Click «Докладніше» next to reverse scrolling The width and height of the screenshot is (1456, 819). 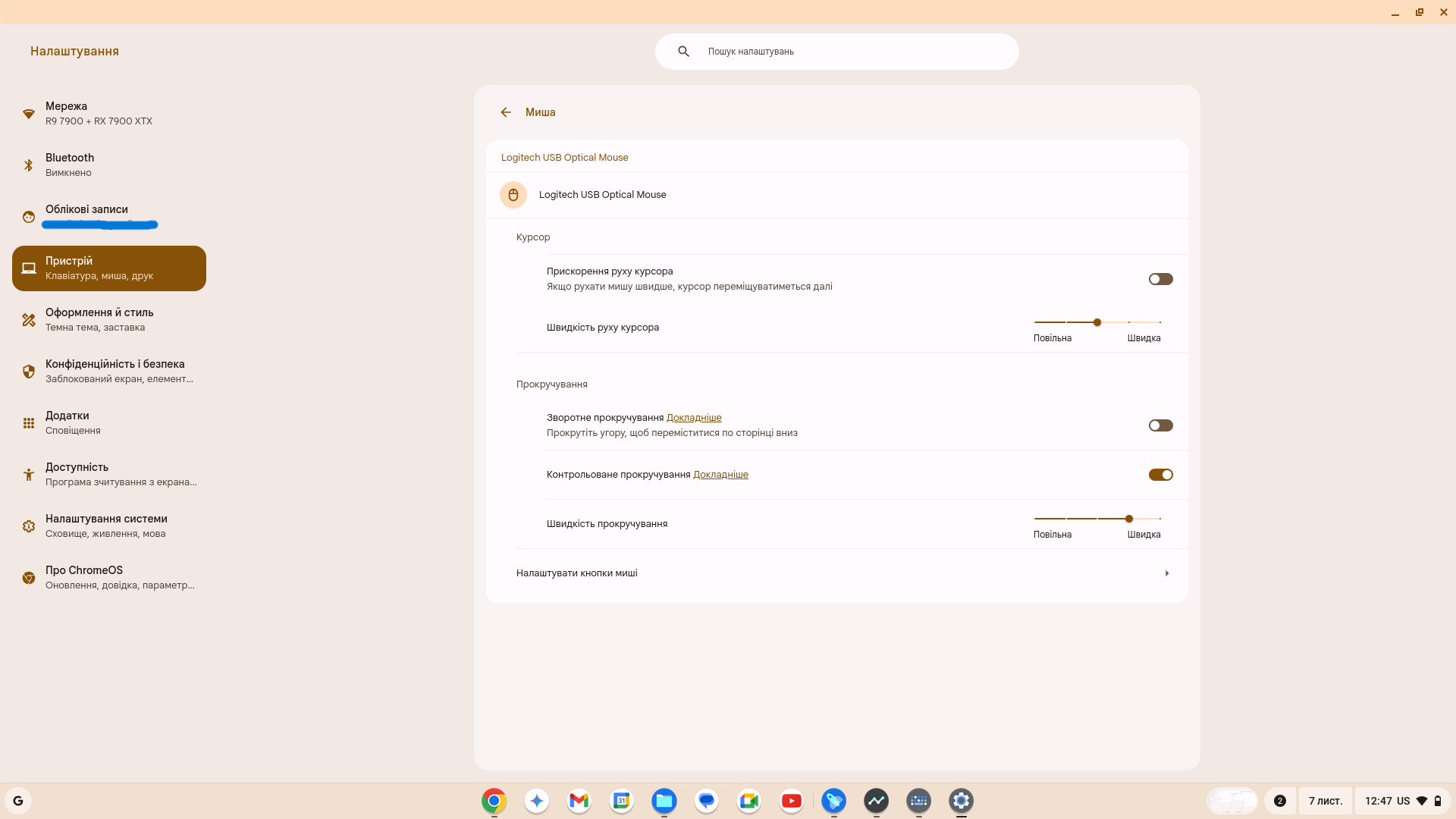(x=693, y=417)
